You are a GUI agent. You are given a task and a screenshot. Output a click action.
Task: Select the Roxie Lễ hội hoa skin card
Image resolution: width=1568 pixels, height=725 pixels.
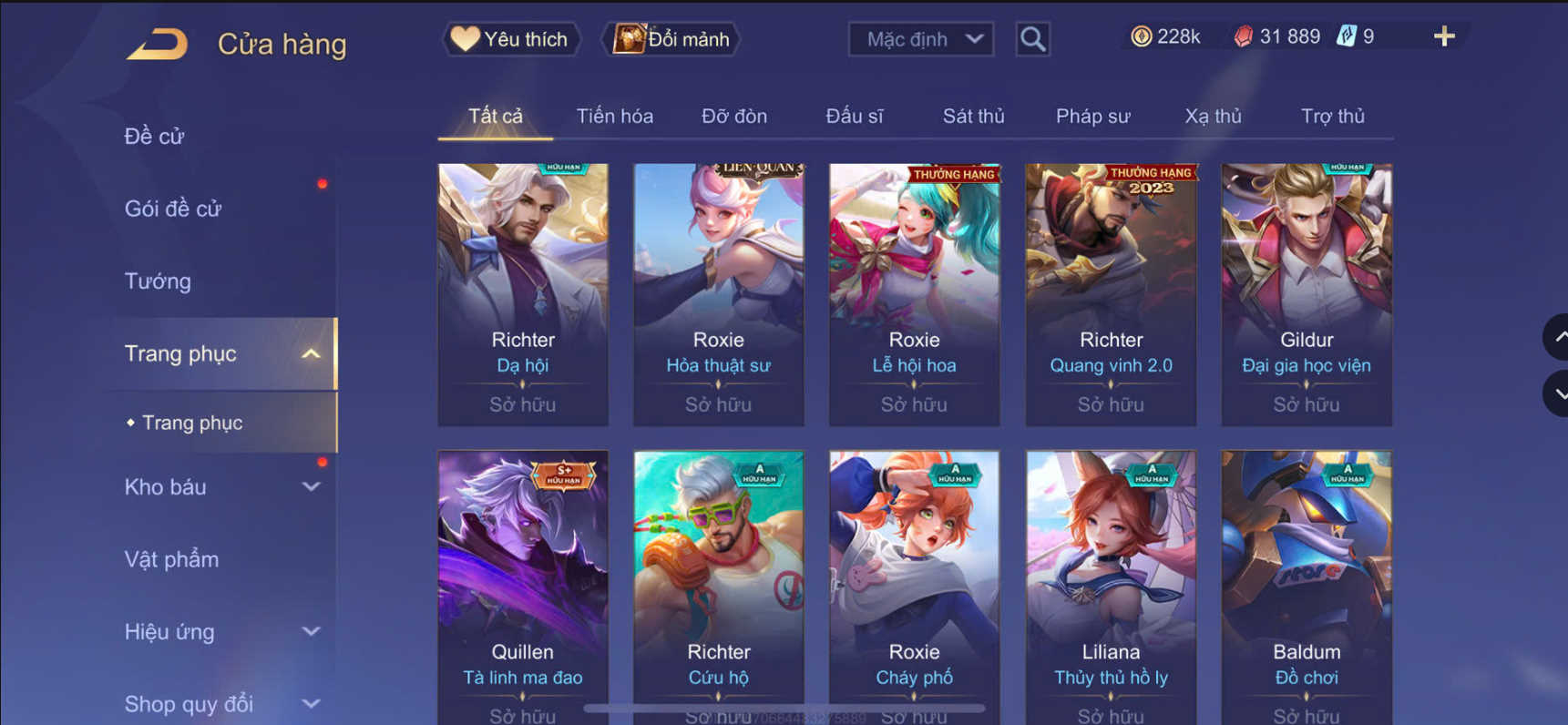click(914, 294)
